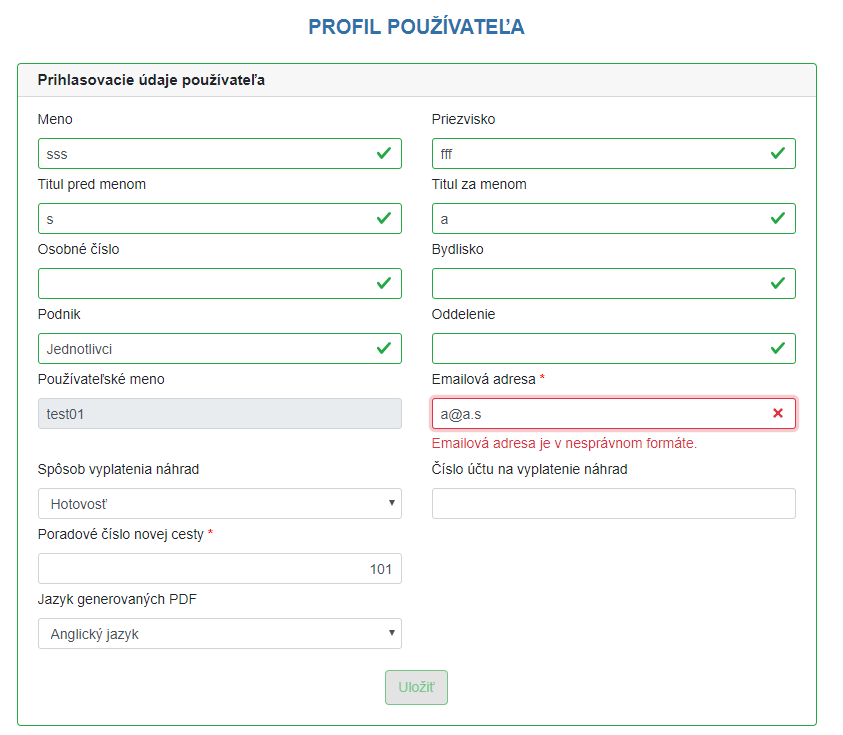Click checkmark icon in Oddelenie field
Image resolution: width=843 pixels, height=735 pixels.
(x=778, y=349)
